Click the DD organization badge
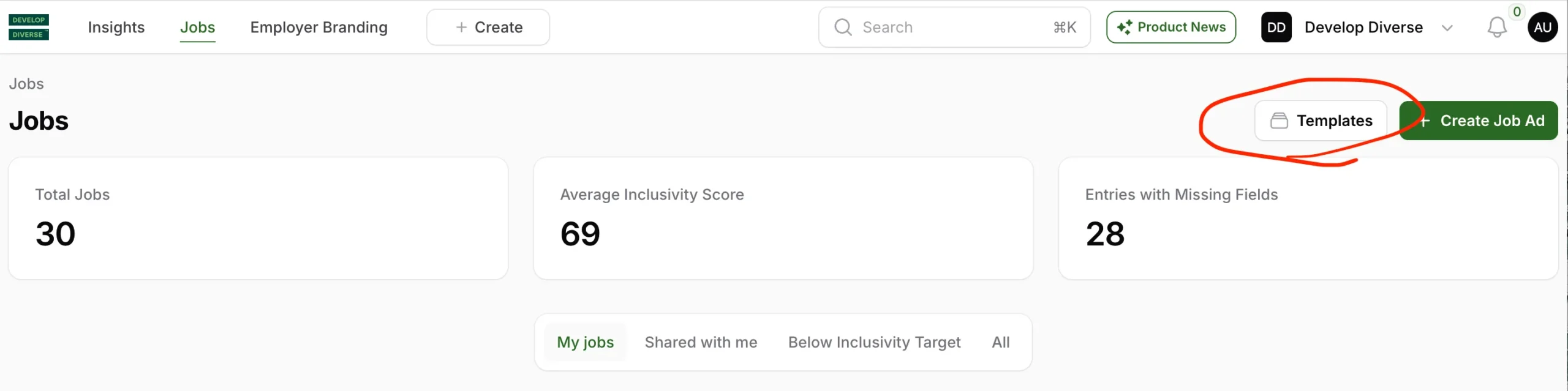 click(1276, 28)
